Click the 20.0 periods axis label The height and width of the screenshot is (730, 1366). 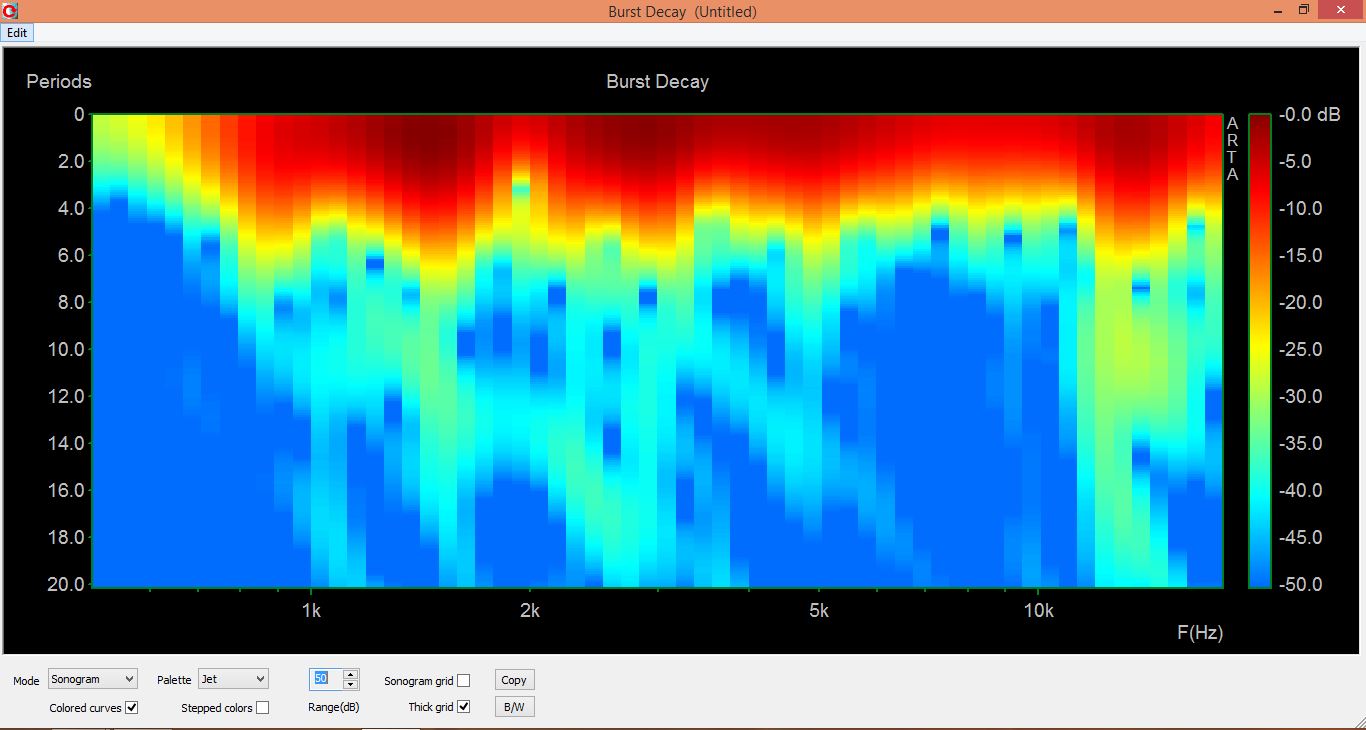coord(66,585)
